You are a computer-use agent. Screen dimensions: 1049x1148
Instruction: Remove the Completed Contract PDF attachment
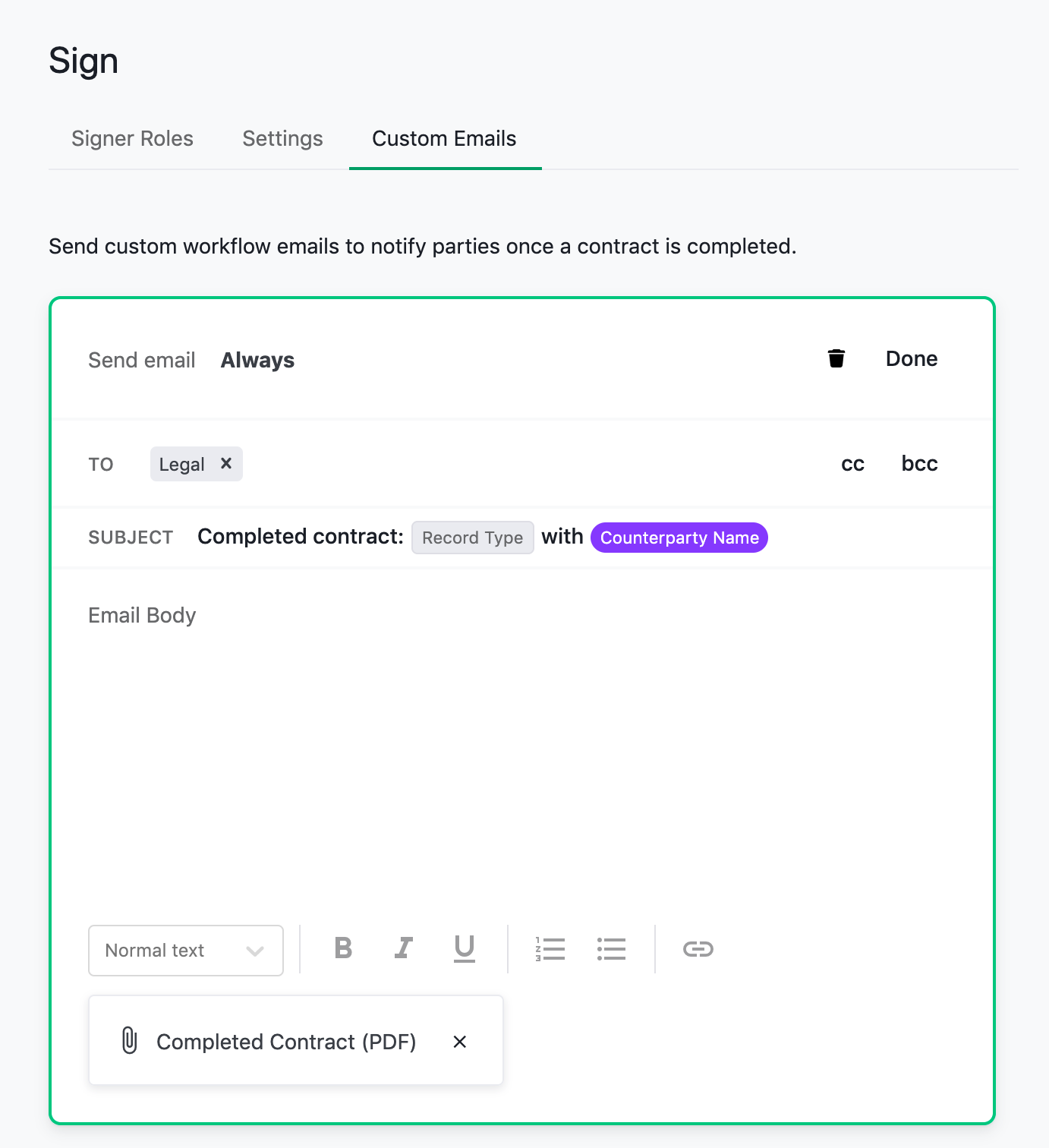[x=460, y=1041]
